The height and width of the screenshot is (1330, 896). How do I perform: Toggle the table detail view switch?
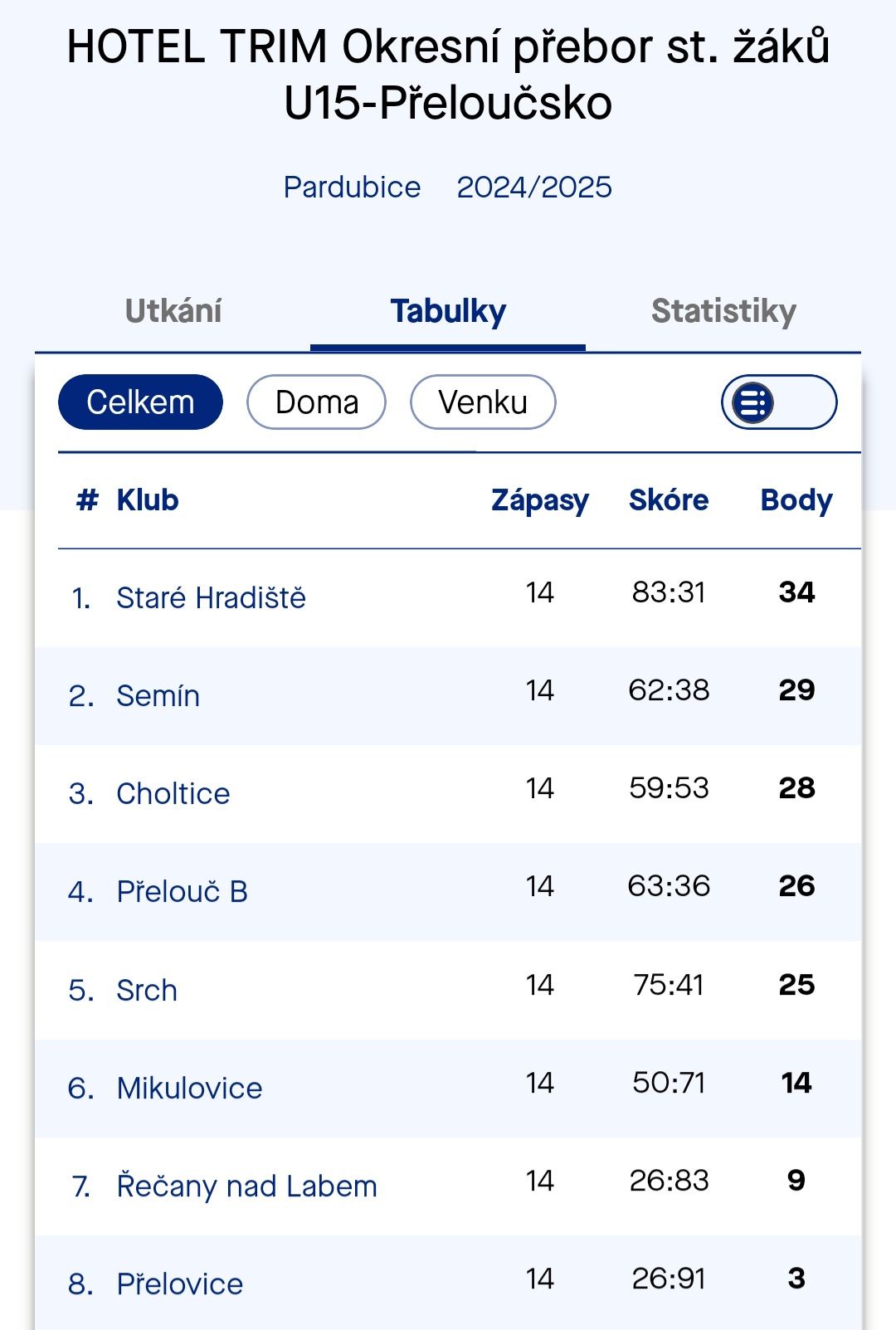pos(778,402)
